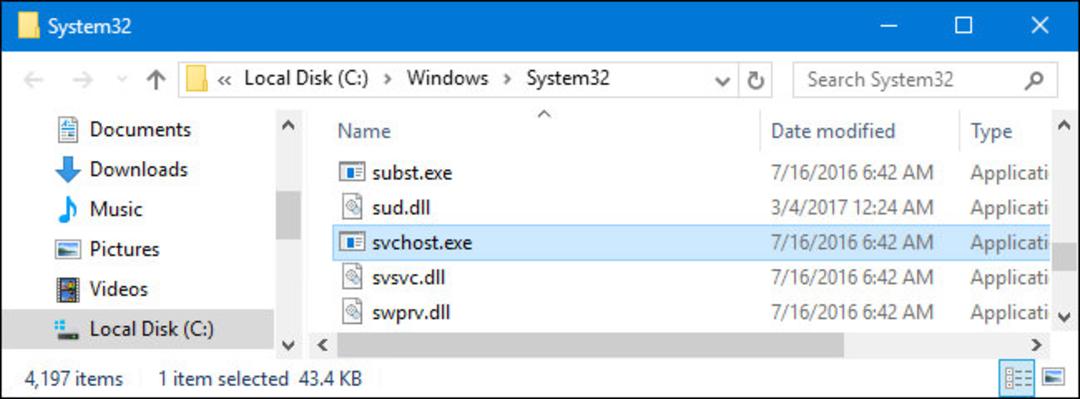Open Music in navigation pane

pos(115,209)
